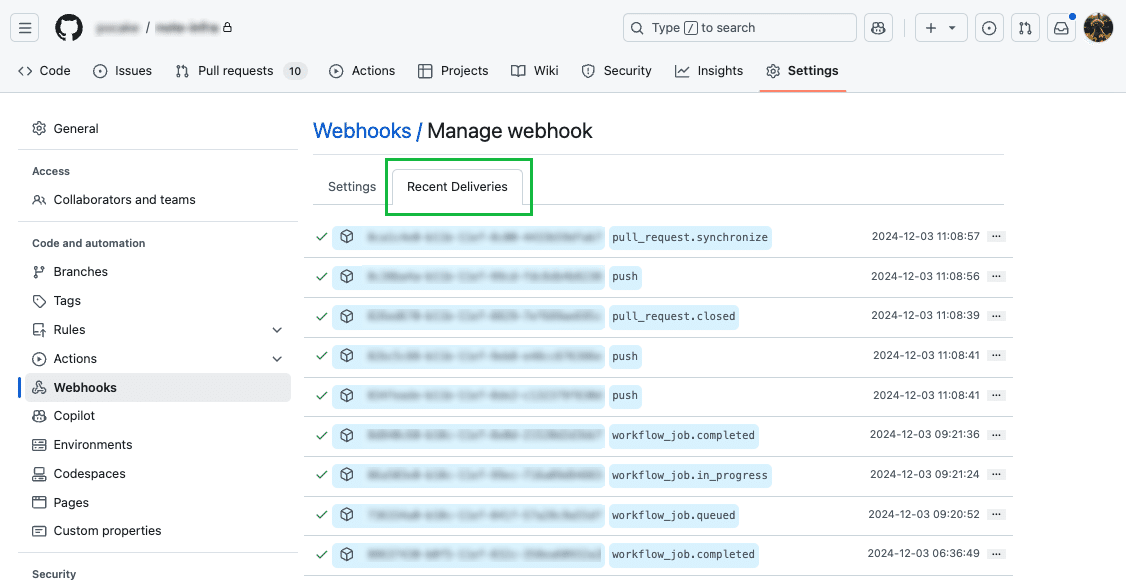Open the Webhooks breadcrumb link
The height and width of the screenshot is (580, 1126).
361,131
